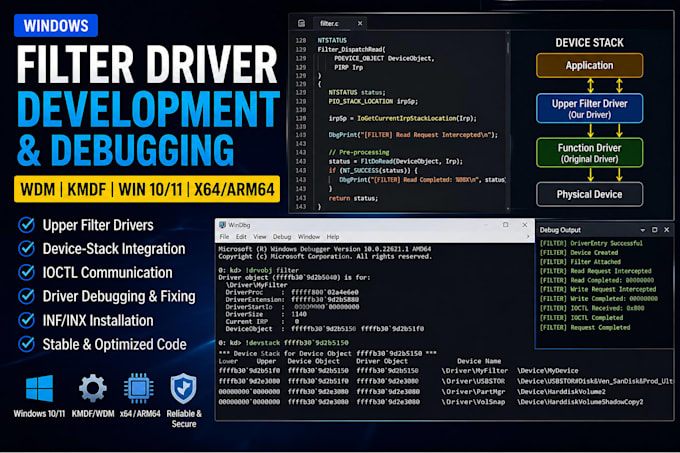The image size is (680, 453).
Task: Maximize the Debug Output panel
Action: [x=654, y=230]
